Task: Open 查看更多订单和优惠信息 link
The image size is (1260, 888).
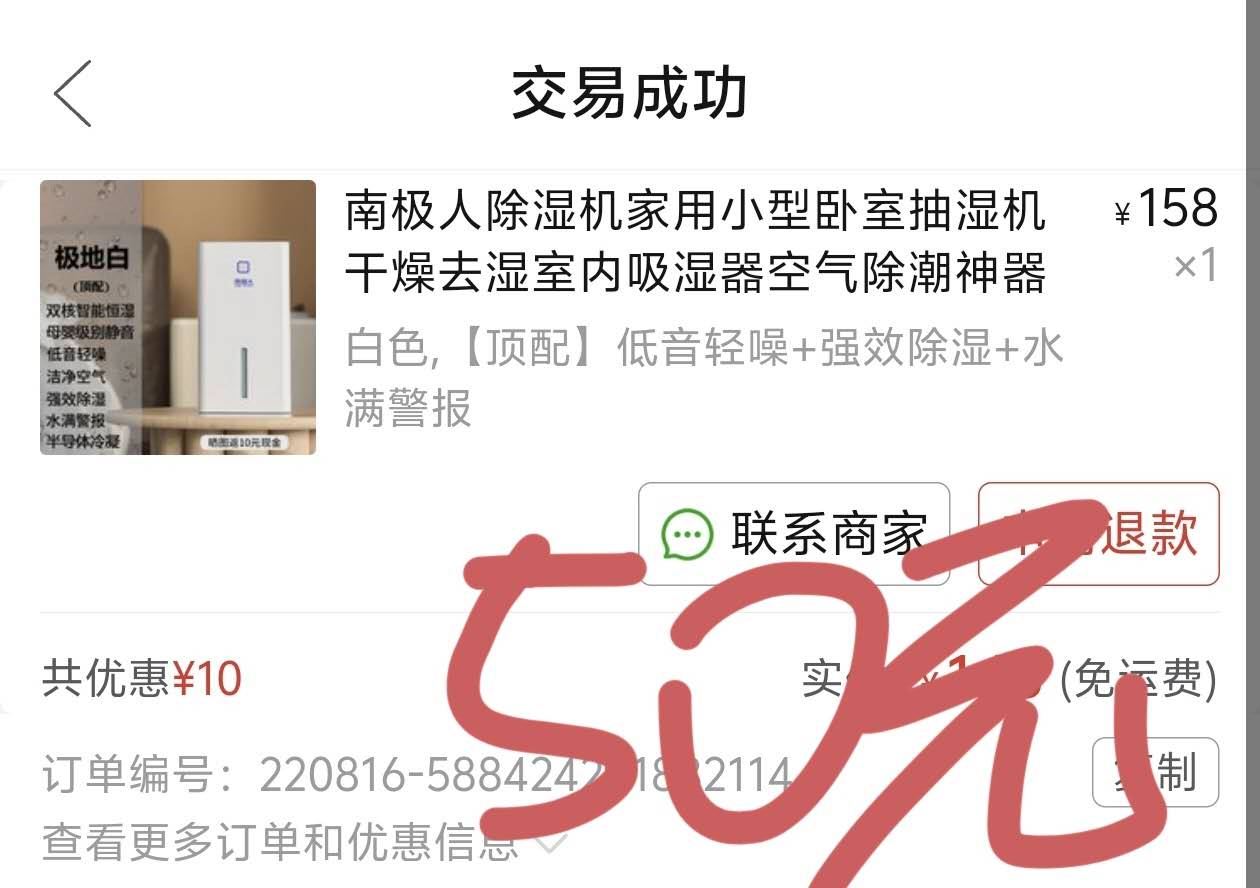Action: click(x=280, y=844)
